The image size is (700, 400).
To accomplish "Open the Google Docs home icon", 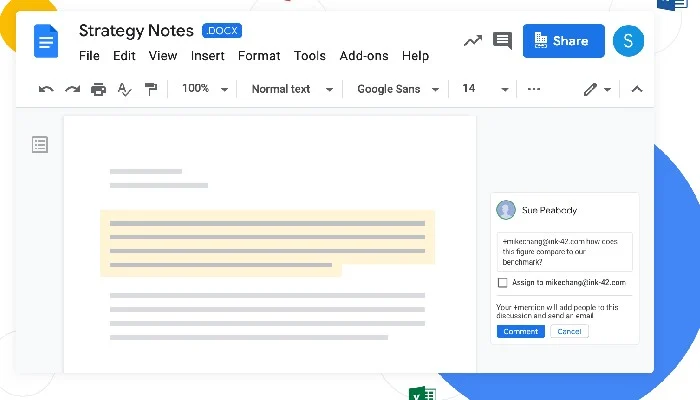I will [46, 42].
